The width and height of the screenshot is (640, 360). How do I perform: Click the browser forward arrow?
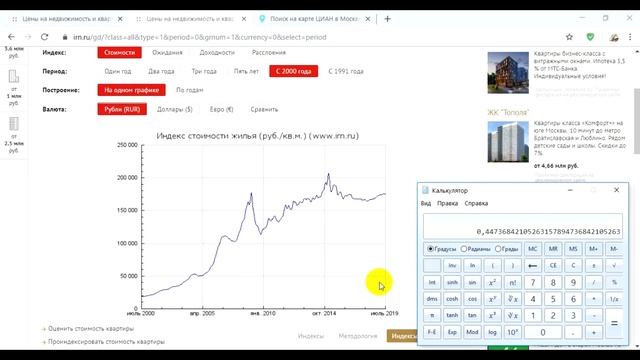click(28, 37)
